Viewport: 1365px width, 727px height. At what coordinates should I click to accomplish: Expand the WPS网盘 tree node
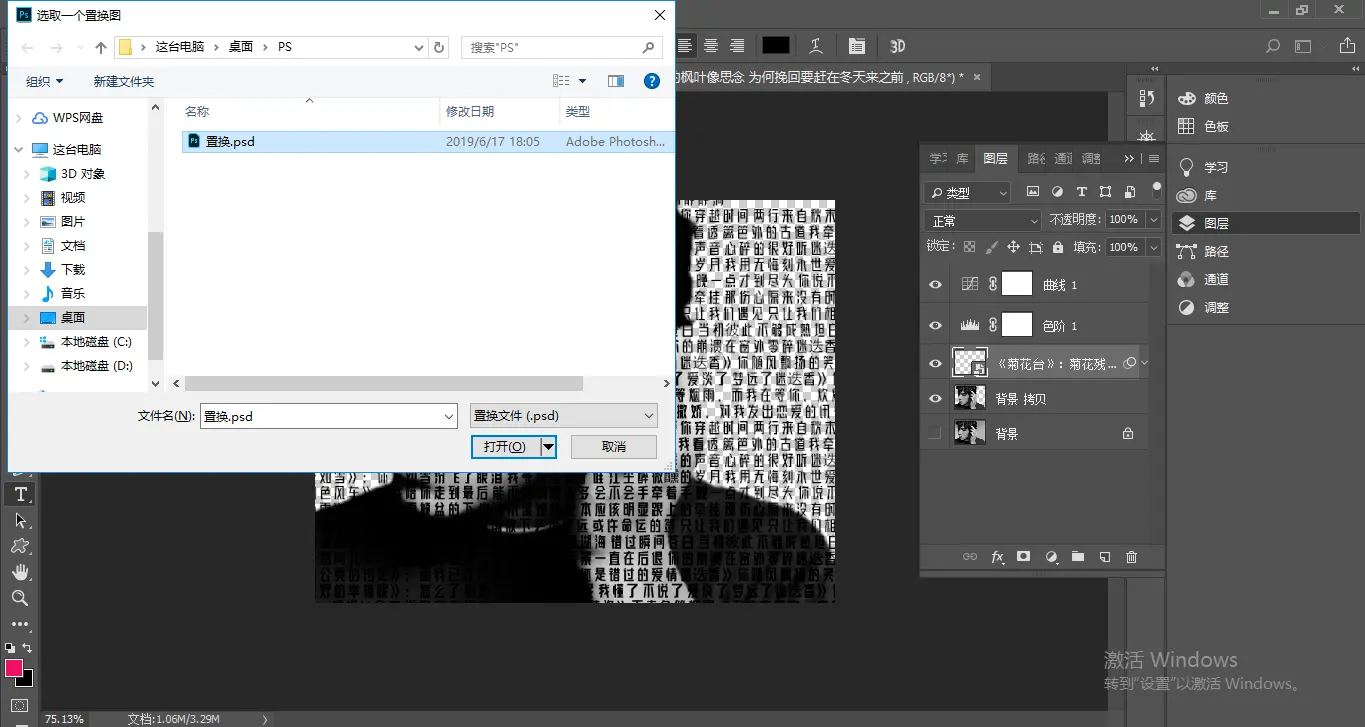[x=19, y=118]
